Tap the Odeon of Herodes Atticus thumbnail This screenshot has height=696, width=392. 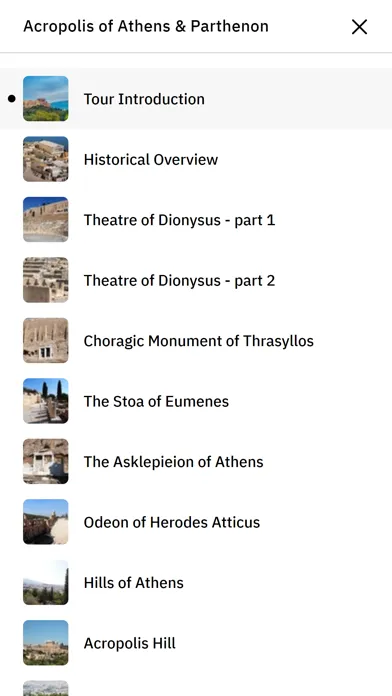[x=46, y=522]
